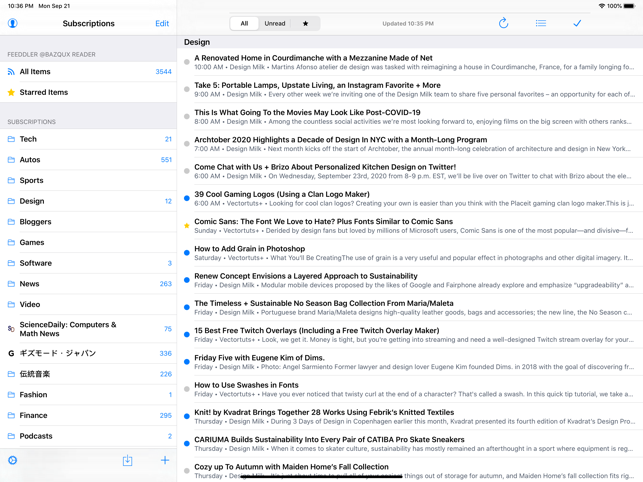Open the Video folder

88,304
